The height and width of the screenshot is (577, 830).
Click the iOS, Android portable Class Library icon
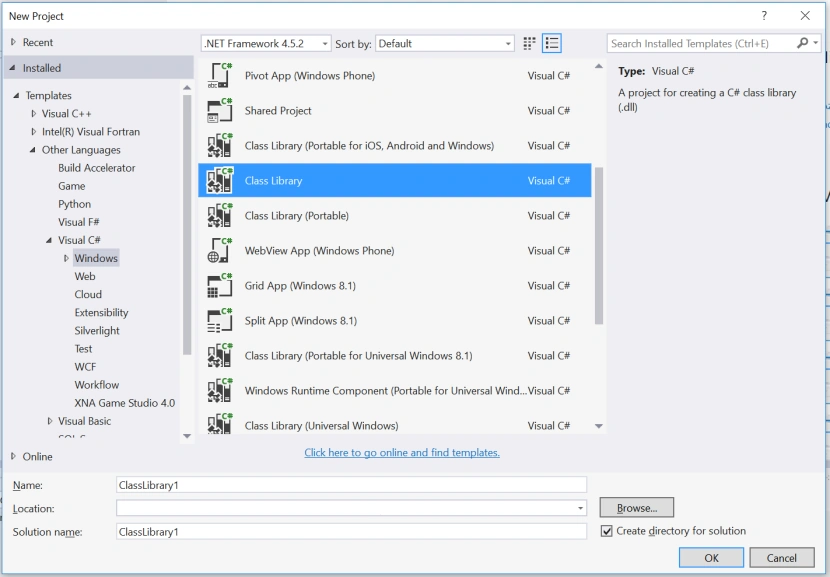click(x=220, y=146)
